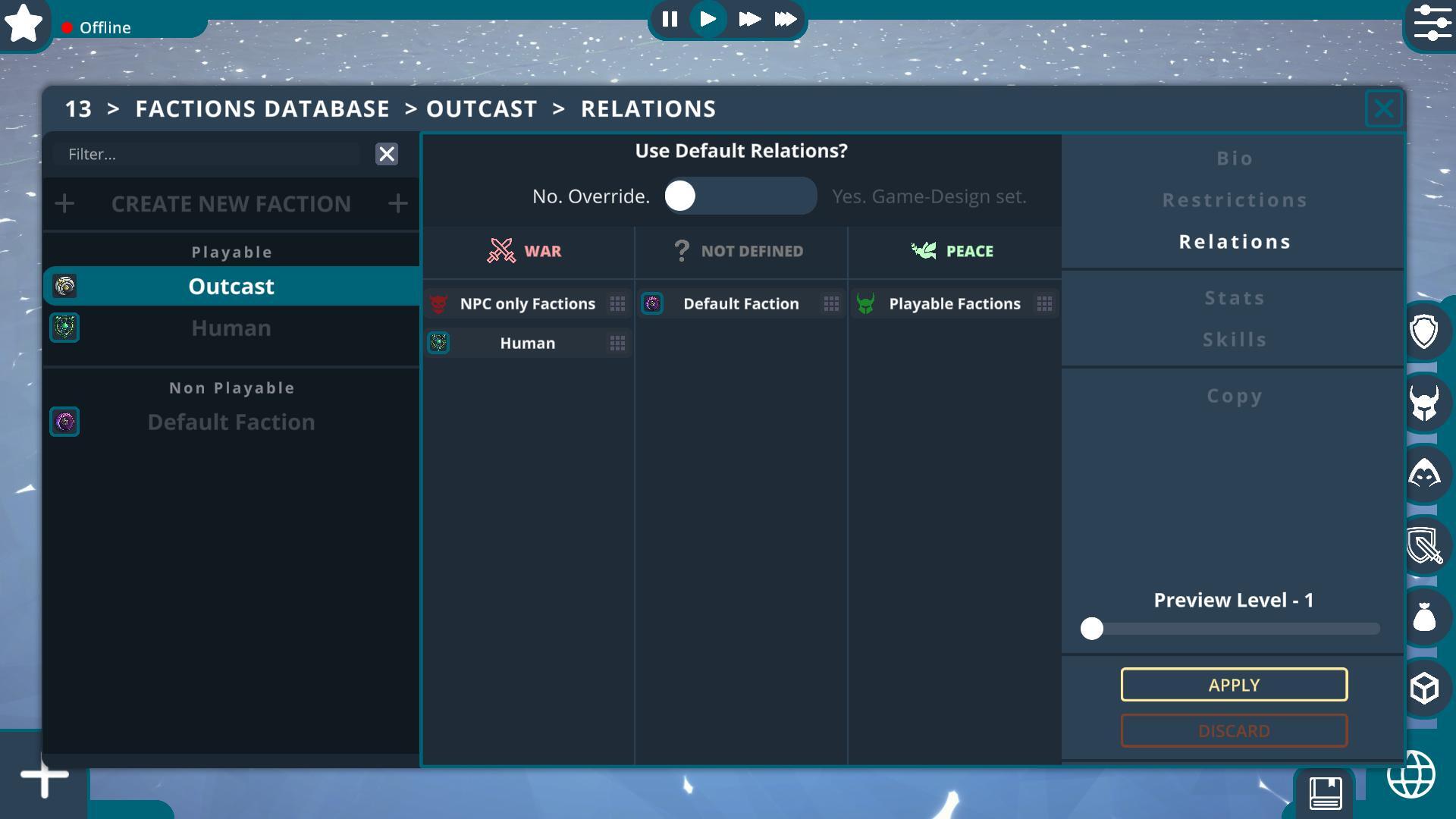
Task: Open the horned helmet factions icon
Action: click(1424, 403)
